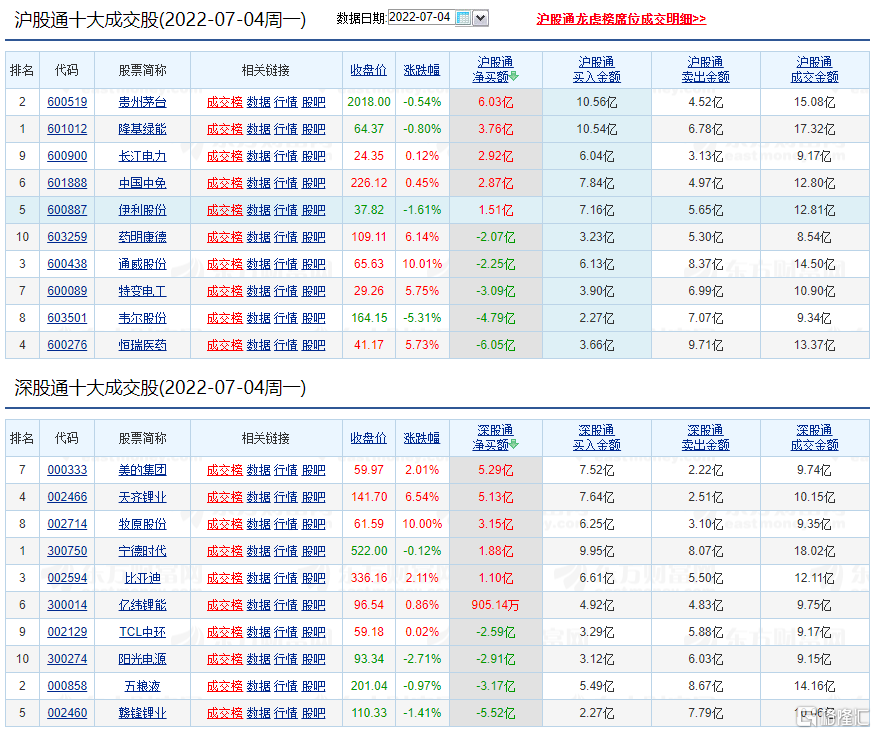
Task: Select 6.03亿 net buy cell for 贵州茅台
Action: click(496, 102)
